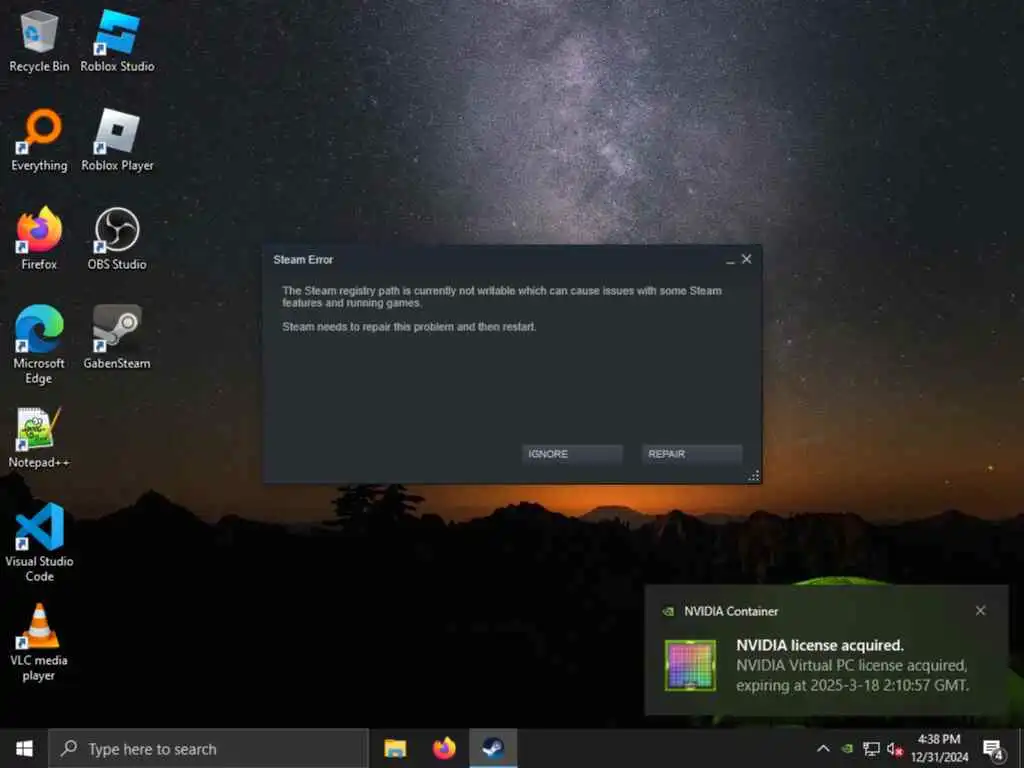Open the Recycle Bin desktop icon
Image resolution: width=1024 pixels, height=768 pixels.
coord(39,40)
